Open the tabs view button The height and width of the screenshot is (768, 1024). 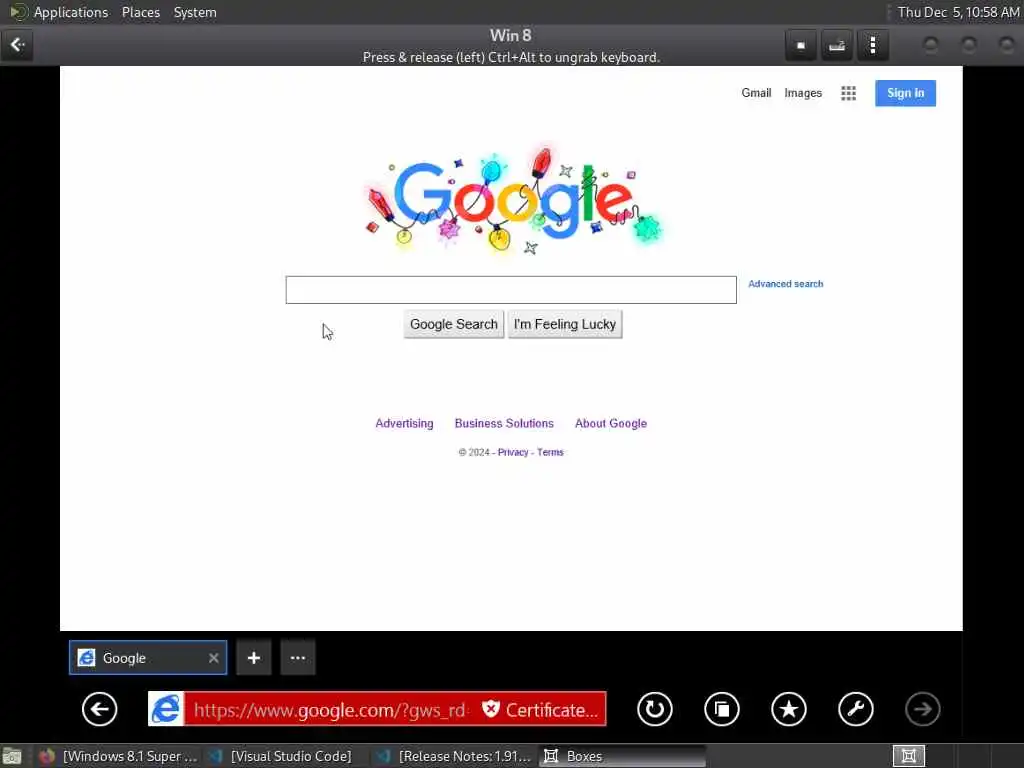click(x=722, y=709)
